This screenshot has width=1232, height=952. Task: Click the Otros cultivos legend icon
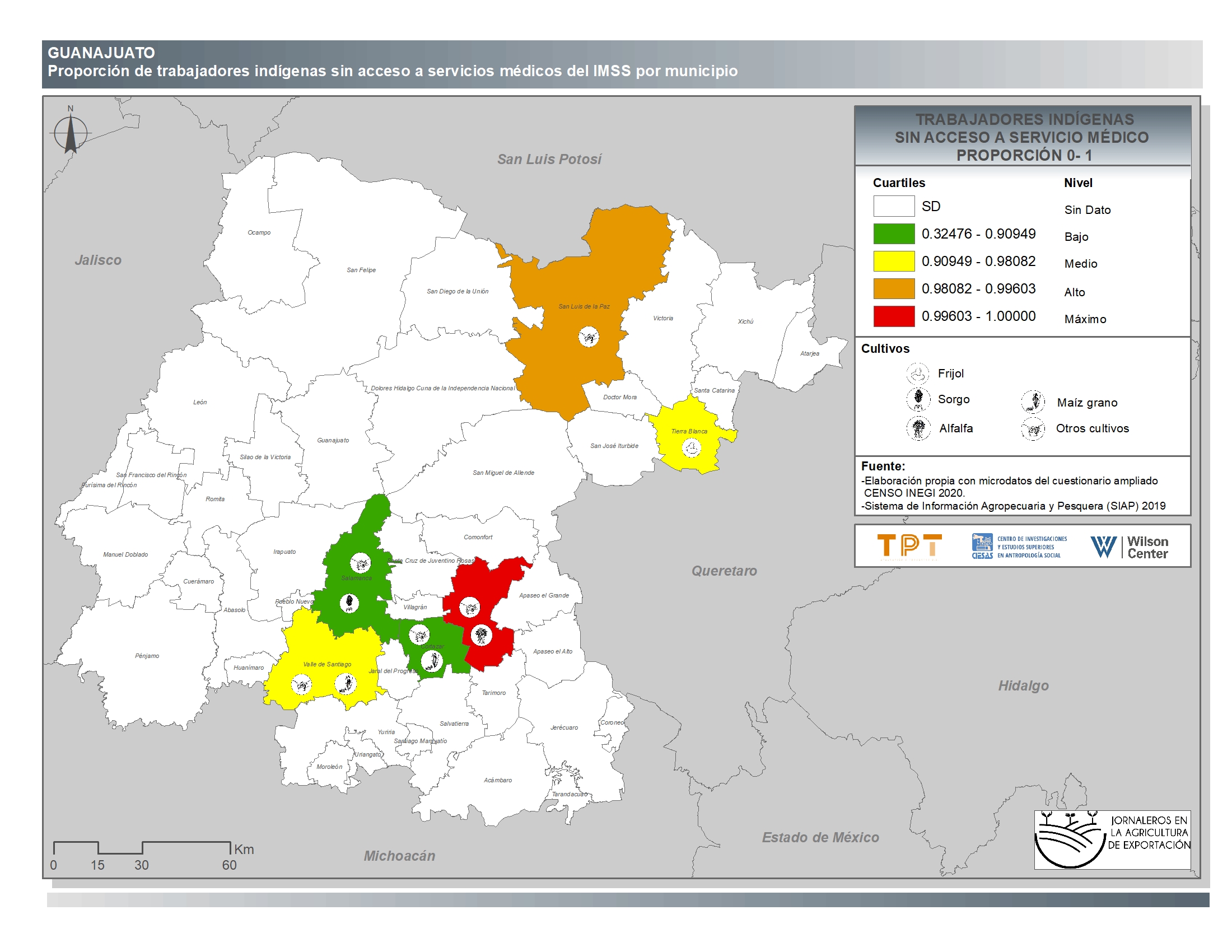tap(1033, 428)
